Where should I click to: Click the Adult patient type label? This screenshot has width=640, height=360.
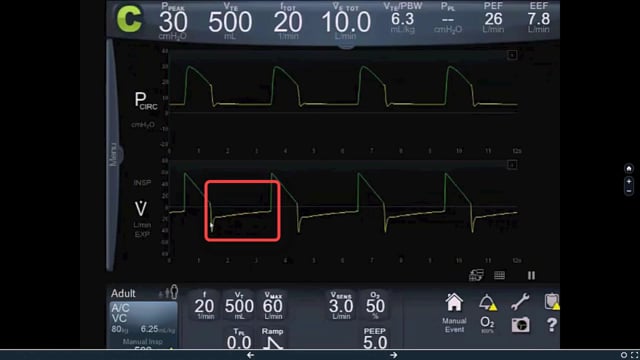point(123,293)
